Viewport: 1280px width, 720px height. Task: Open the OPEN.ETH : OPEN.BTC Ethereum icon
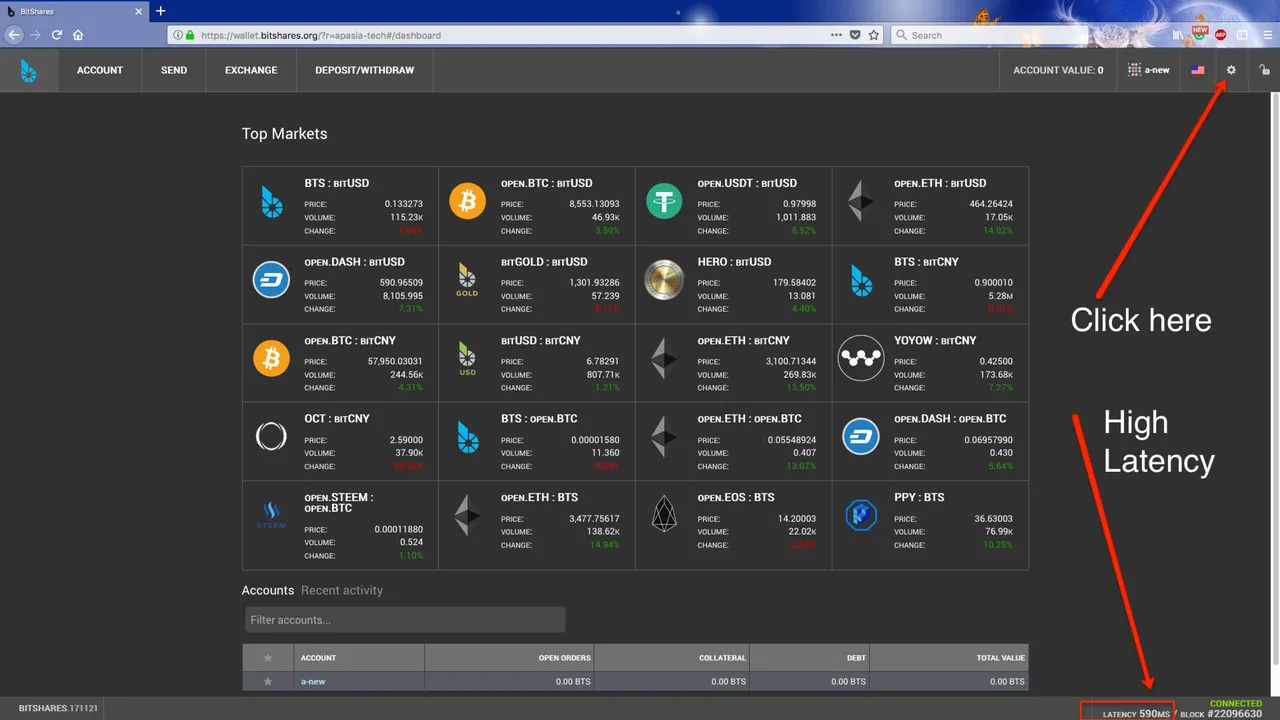point(664,437)
